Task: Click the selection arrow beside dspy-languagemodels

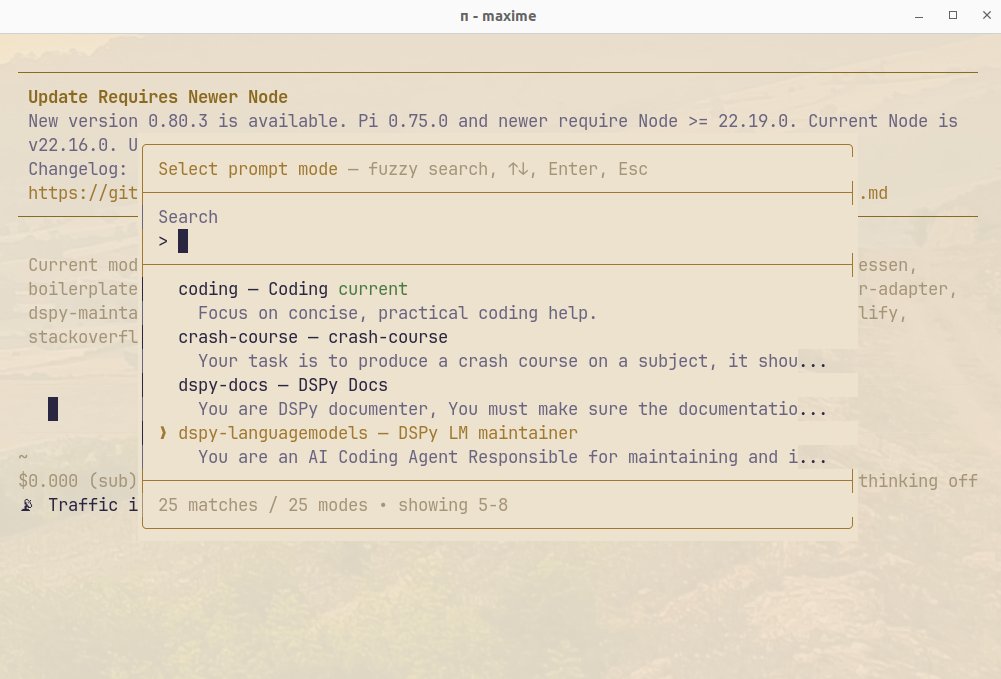Action: [x=163, y=433]
